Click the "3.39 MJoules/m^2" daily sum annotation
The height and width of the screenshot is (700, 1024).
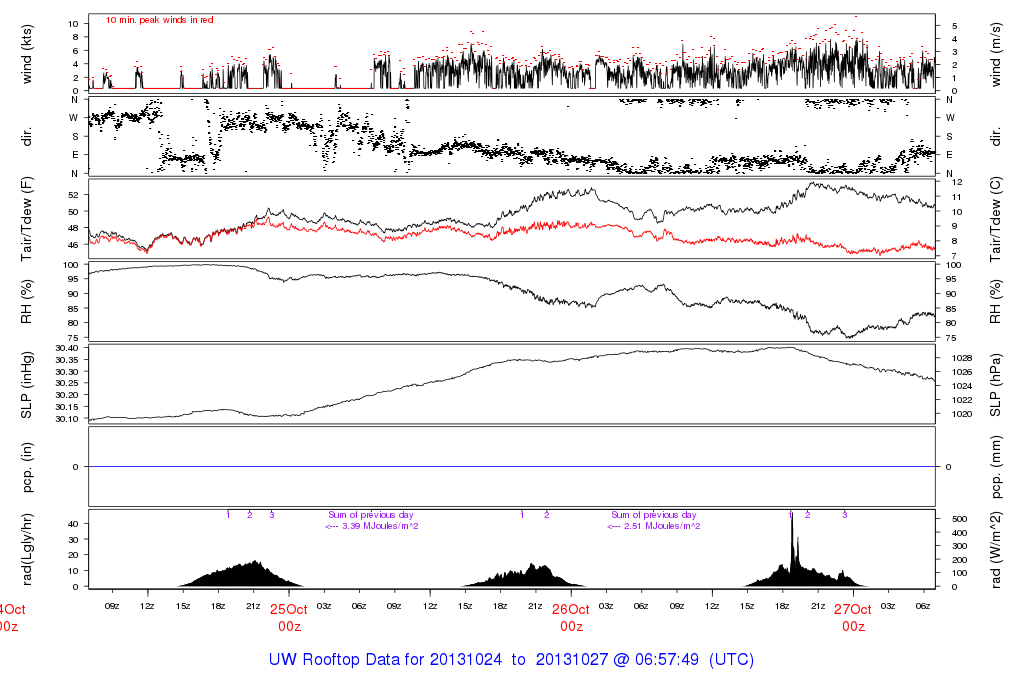click(380, 526)
